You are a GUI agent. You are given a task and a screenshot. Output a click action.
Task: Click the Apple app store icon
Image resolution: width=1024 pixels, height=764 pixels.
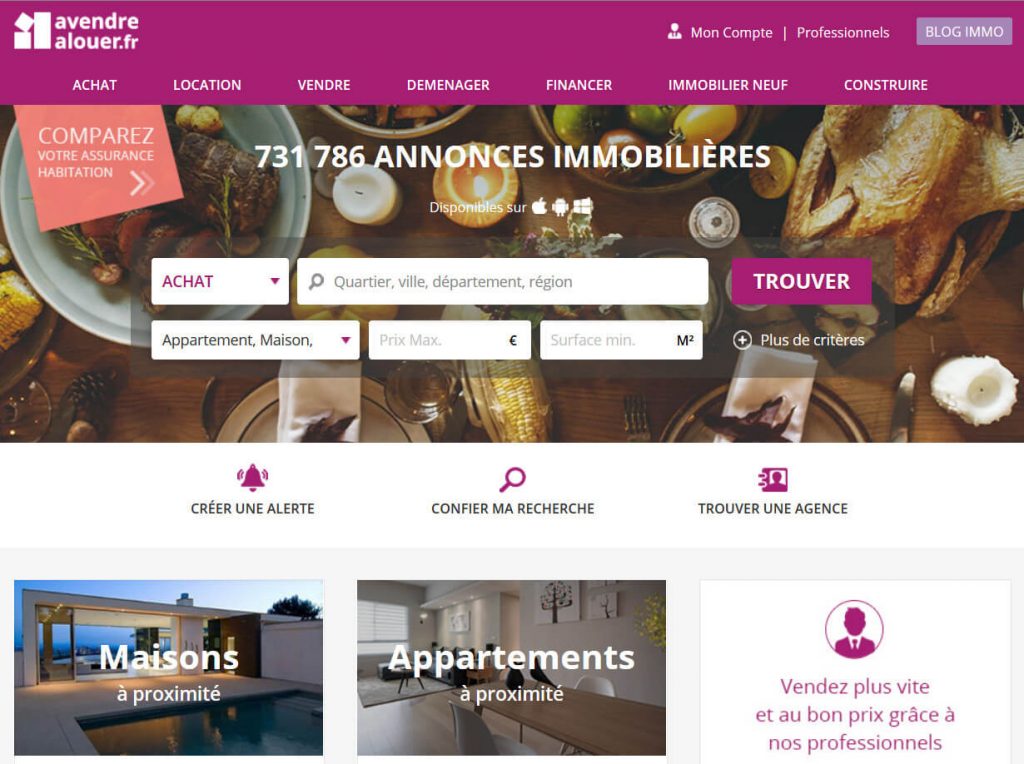tap(539, 206)
